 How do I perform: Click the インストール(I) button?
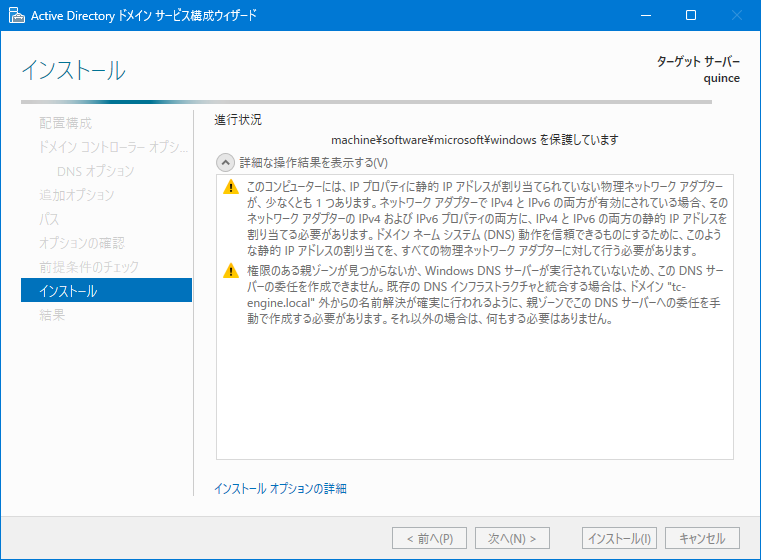619,538
